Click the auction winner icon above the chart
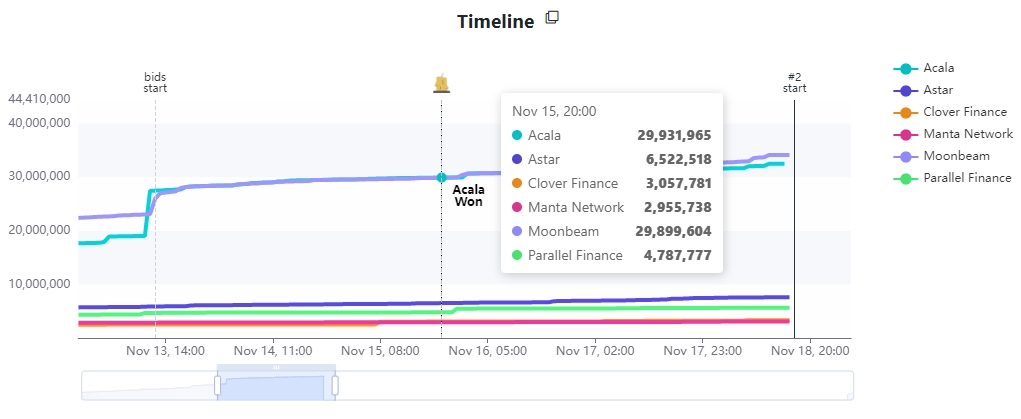Viewport: 1021px width, 419px height. coord(441,83)
